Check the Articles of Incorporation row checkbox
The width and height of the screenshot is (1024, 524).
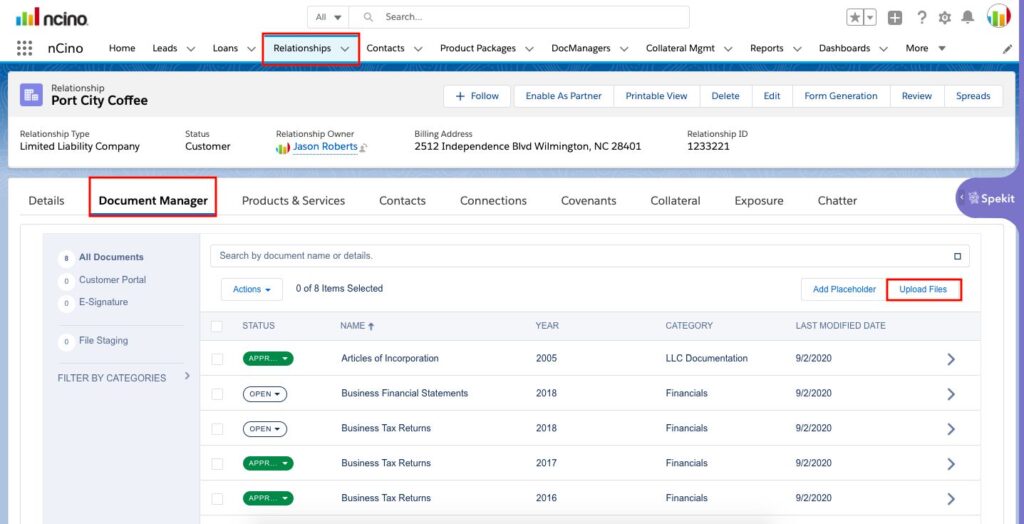tap(217, 359)
